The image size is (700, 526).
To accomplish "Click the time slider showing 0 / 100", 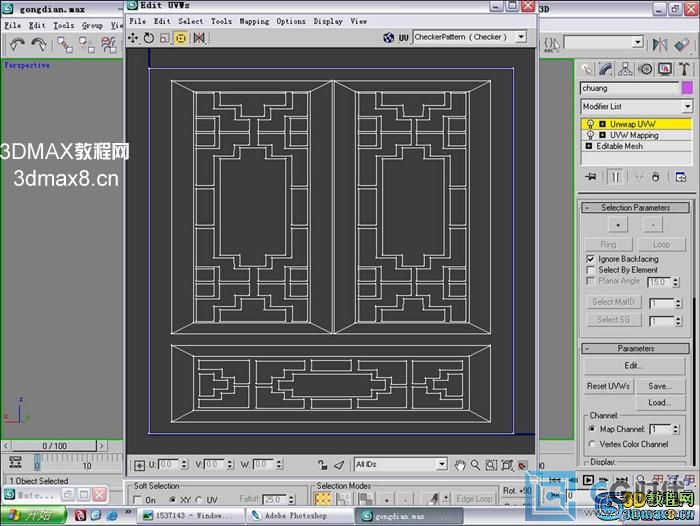I will [54, 446].
